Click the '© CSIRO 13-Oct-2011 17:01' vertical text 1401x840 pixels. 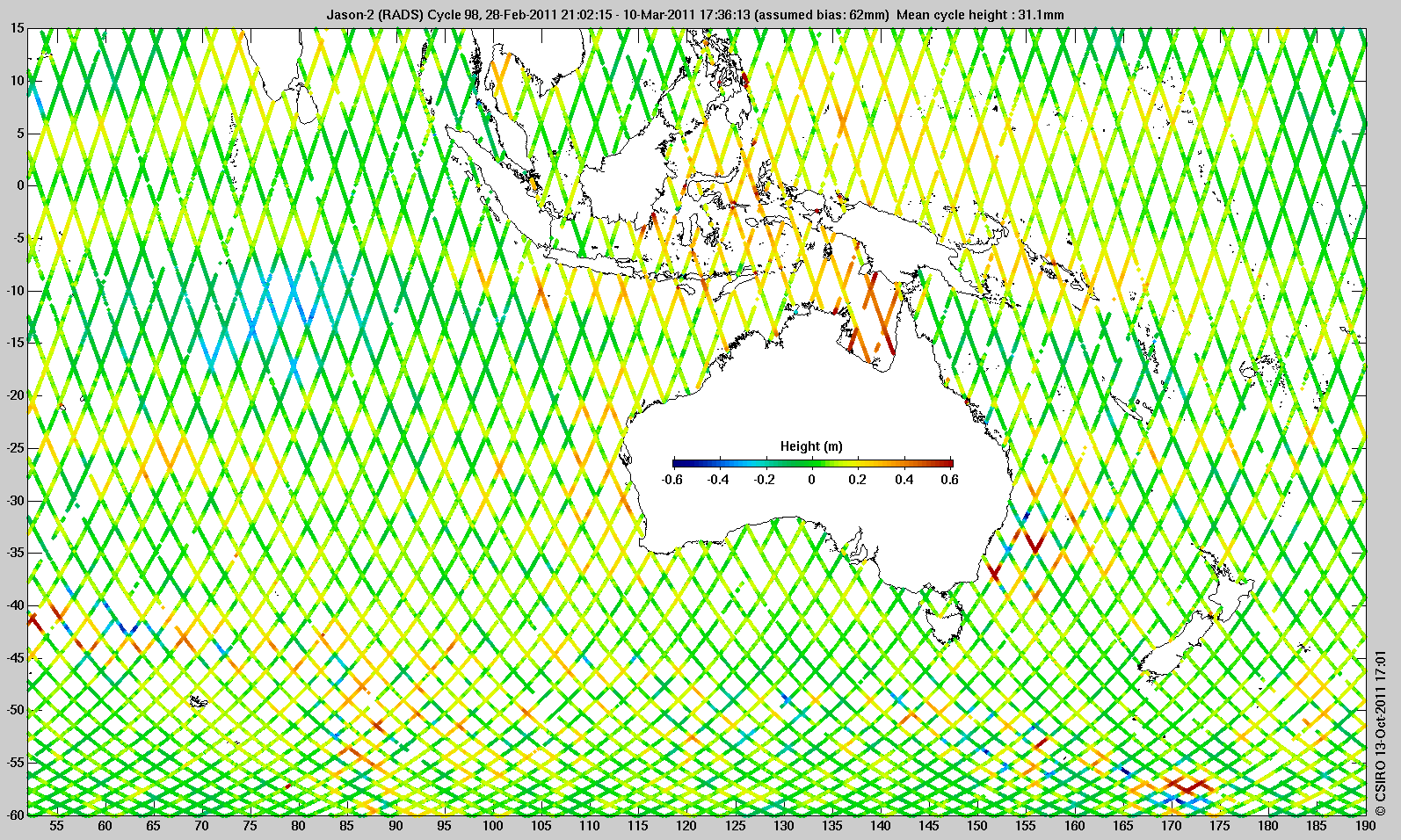1381,732
